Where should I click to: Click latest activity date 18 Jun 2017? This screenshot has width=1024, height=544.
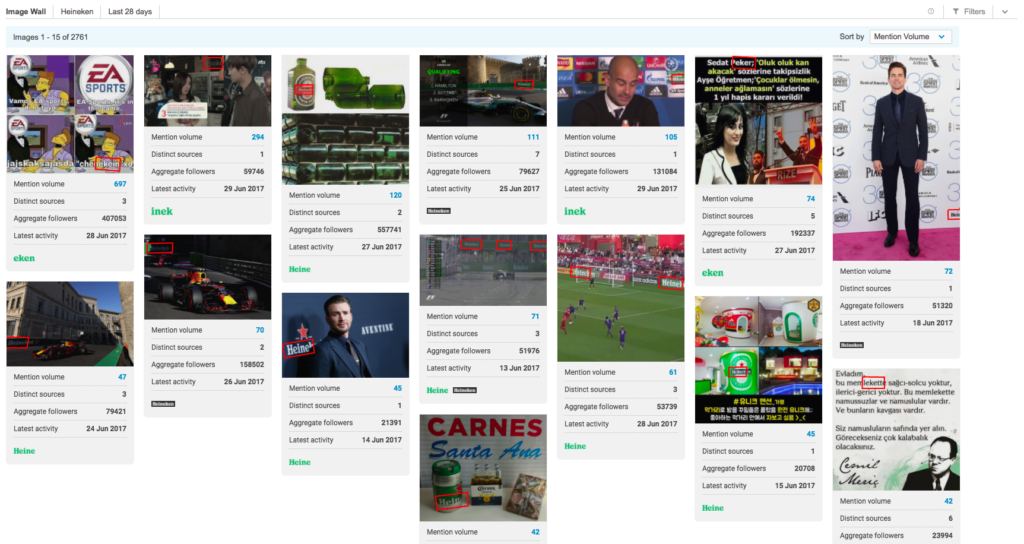pos(933,323)
